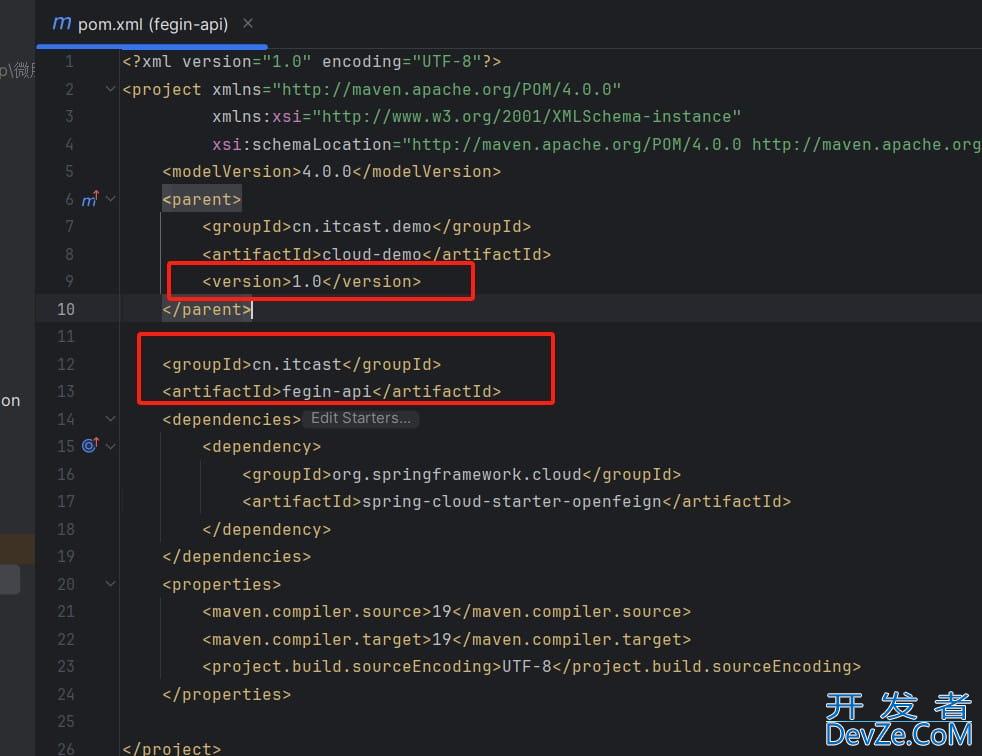Image resolution: width=982 pixels, height=756 pixels.
Task: Collapse the properties block fold arrow
Action: pos(111,584)
